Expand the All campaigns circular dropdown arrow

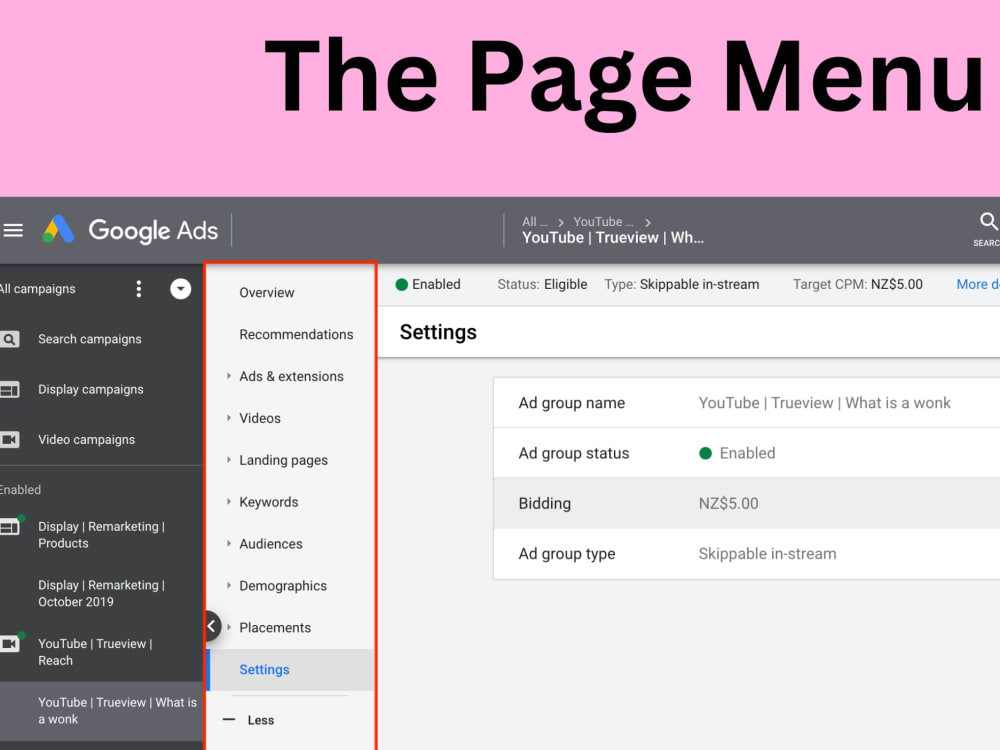pos(180,289)
